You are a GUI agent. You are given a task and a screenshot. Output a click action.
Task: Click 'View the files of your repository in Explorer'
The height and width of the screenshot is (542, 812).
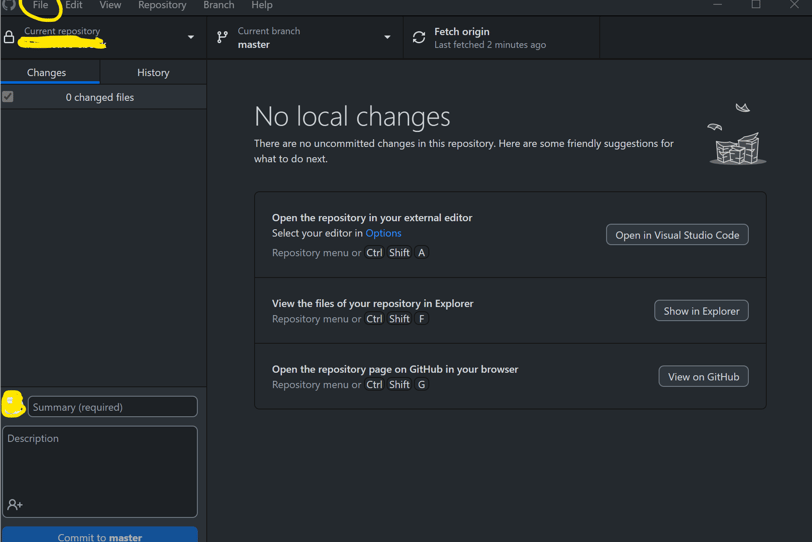372,303
